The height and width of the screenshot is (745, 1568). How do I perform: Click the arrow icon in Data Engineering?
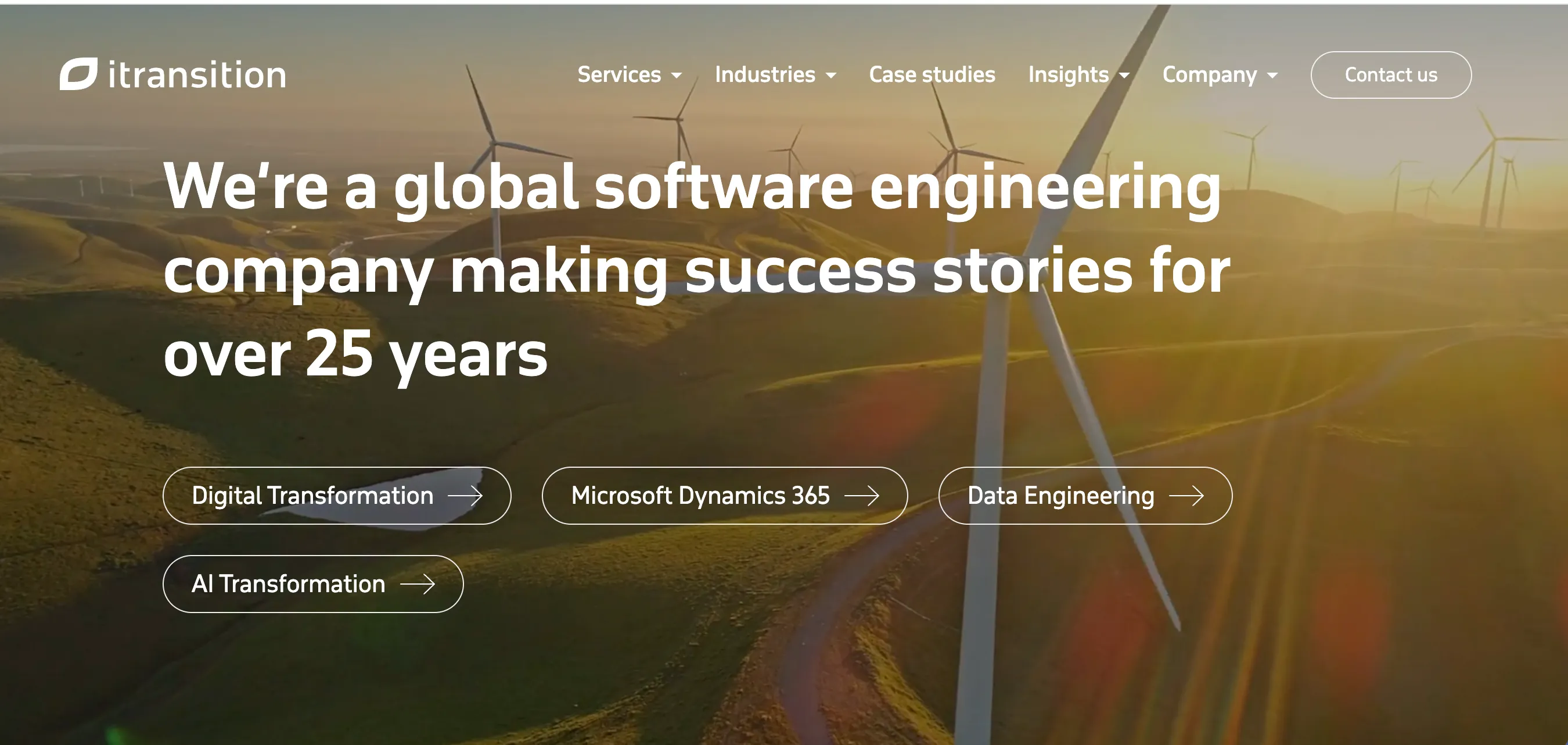click(1186, 496)
